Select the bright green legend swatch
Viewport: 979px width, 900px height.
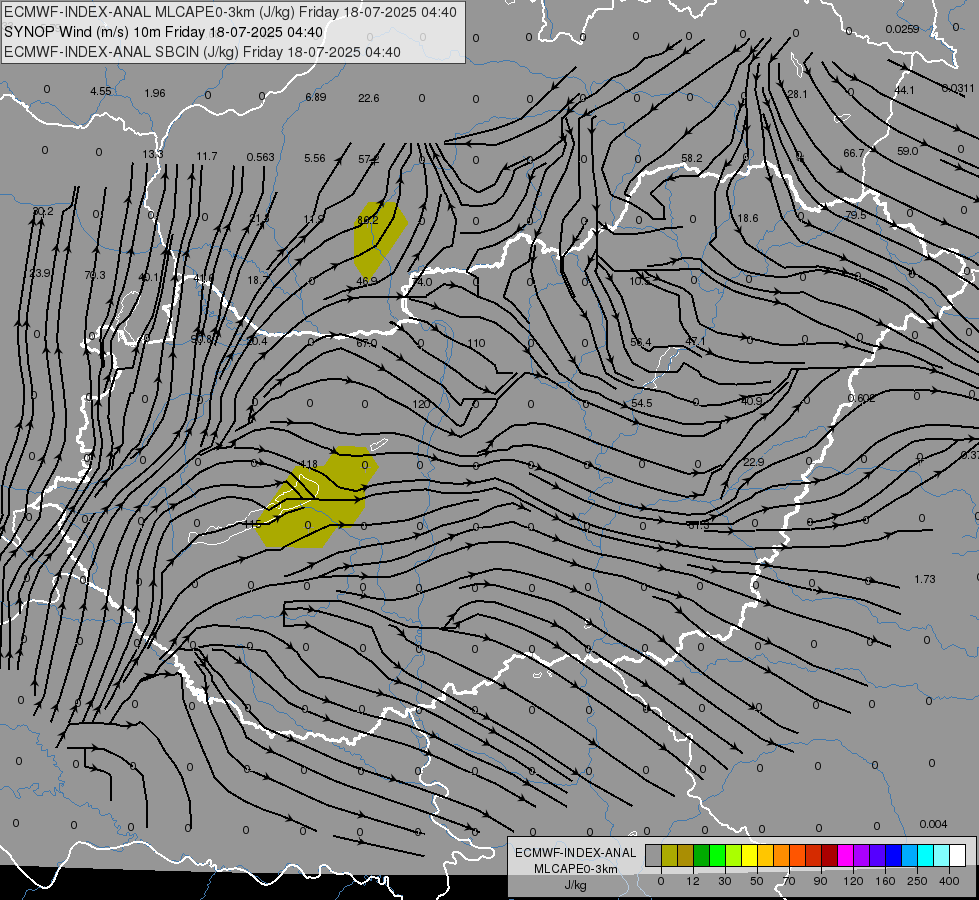[x=717, y=856]
